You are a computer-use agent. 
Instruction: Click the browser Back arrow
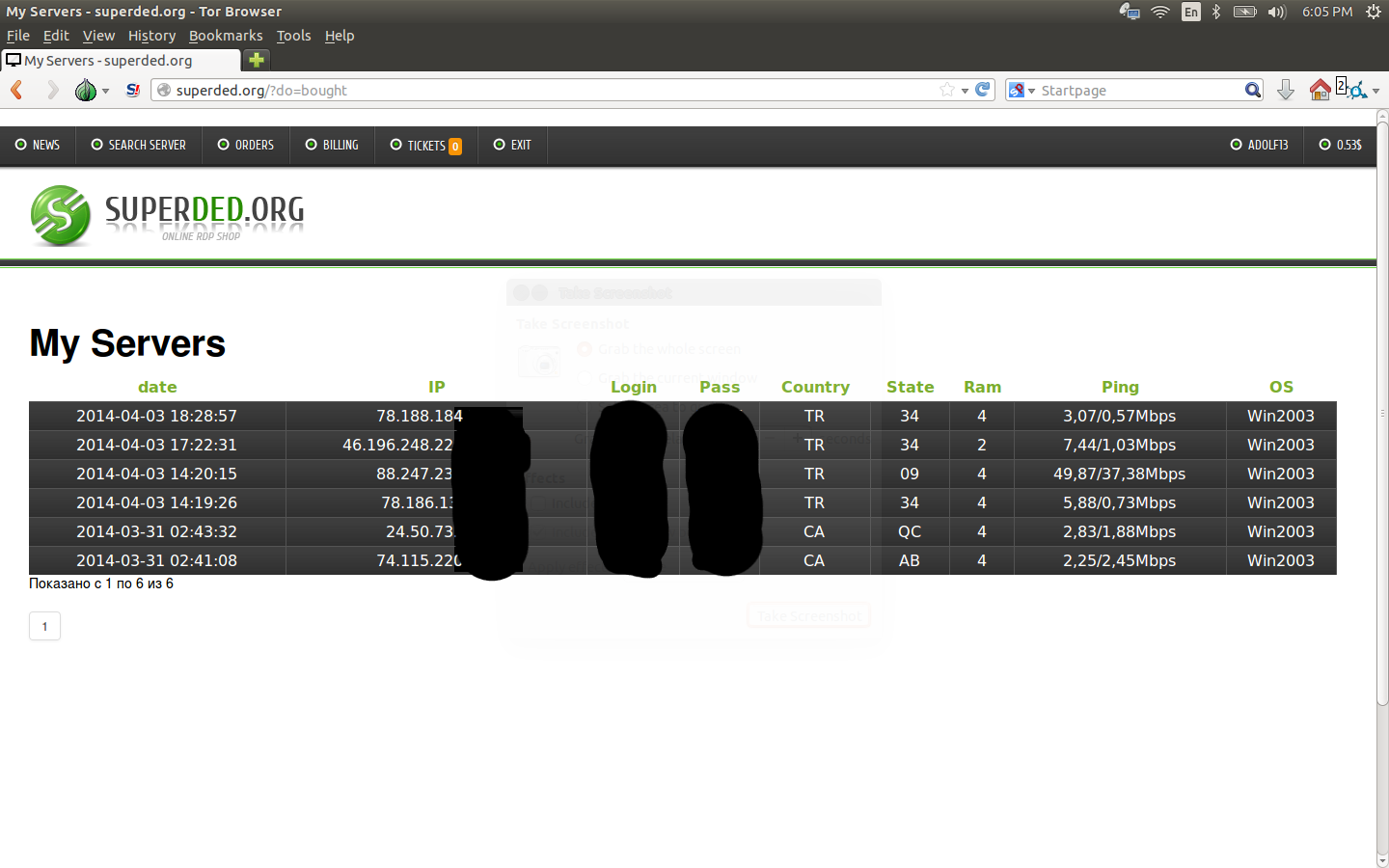(16, 90)
